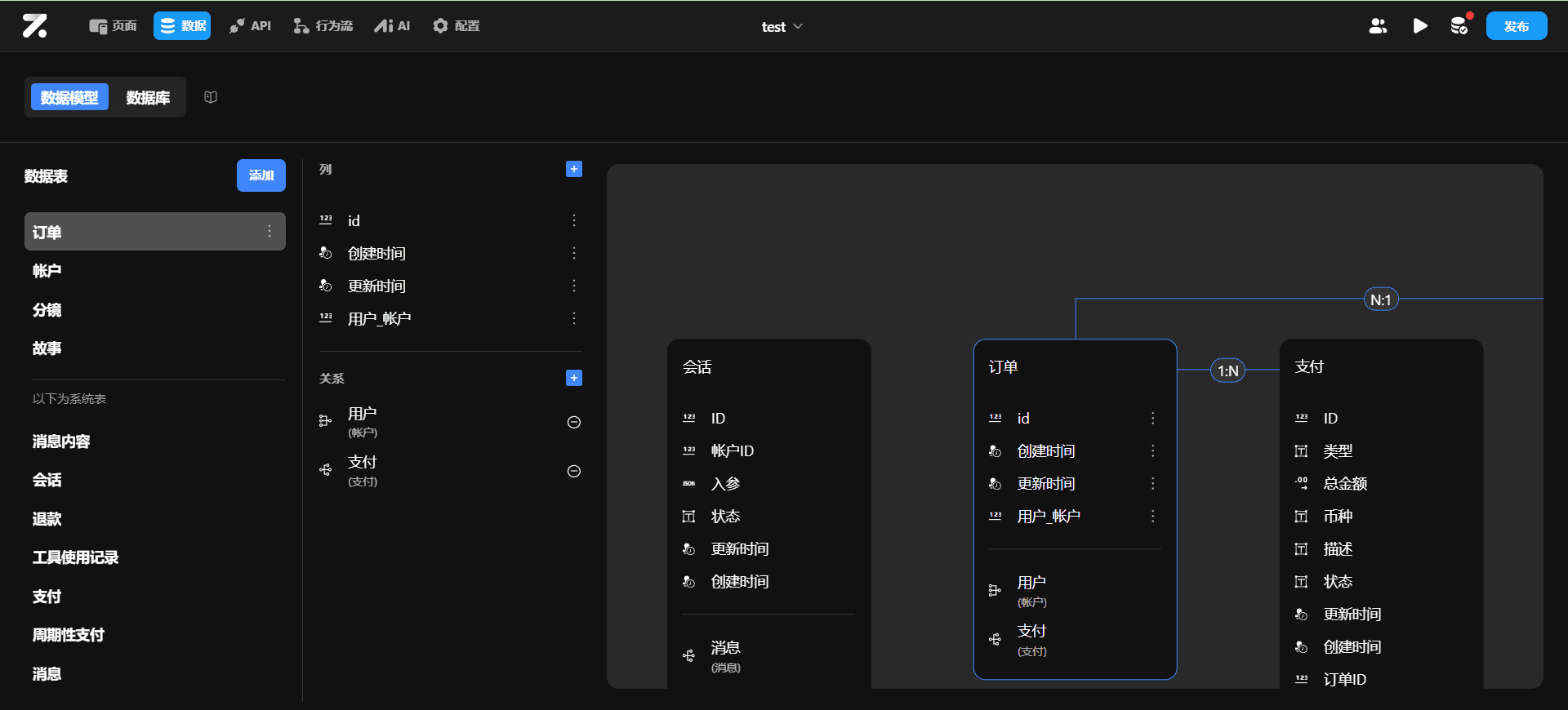Switch to 数据库 view
1568x710 pixels.
tap(148, 97)
